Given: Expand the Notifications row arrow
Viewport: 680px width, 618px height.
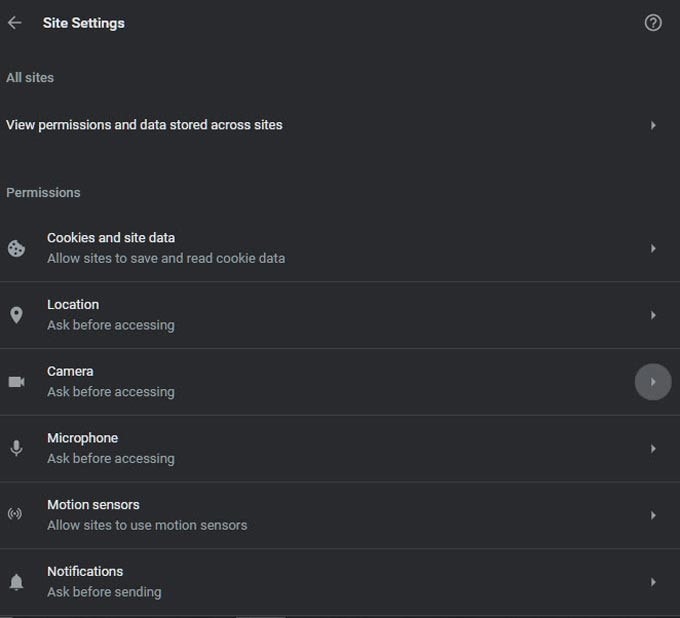Looking at the screenshot, I should [653, 582].
